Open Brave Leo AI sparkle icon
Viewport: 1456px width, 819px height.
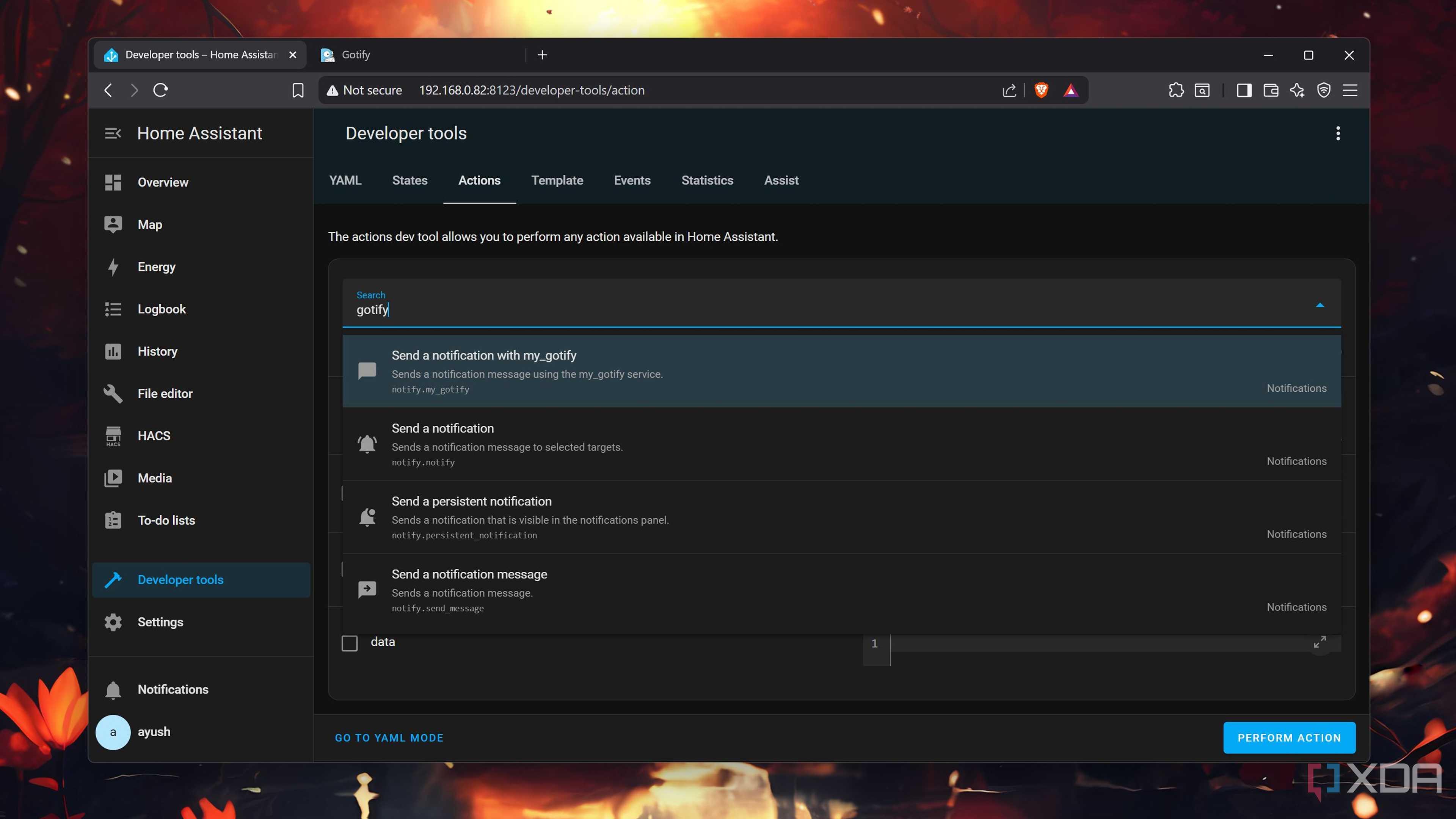tap(1297, 91)
